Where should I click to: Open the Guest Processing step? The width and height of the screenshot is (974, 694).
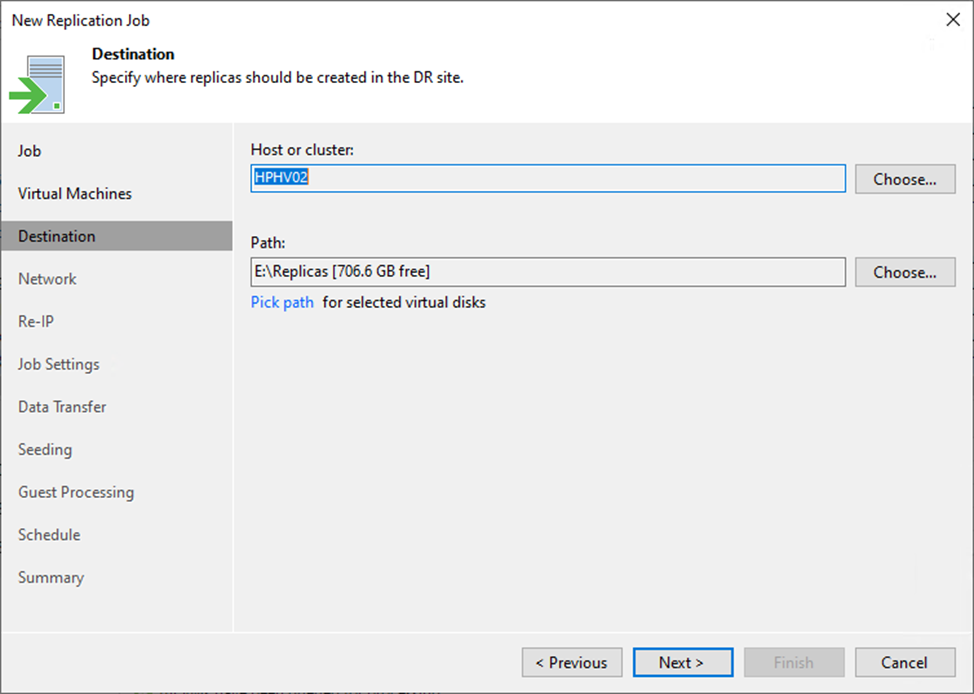(x=76, y=492)
